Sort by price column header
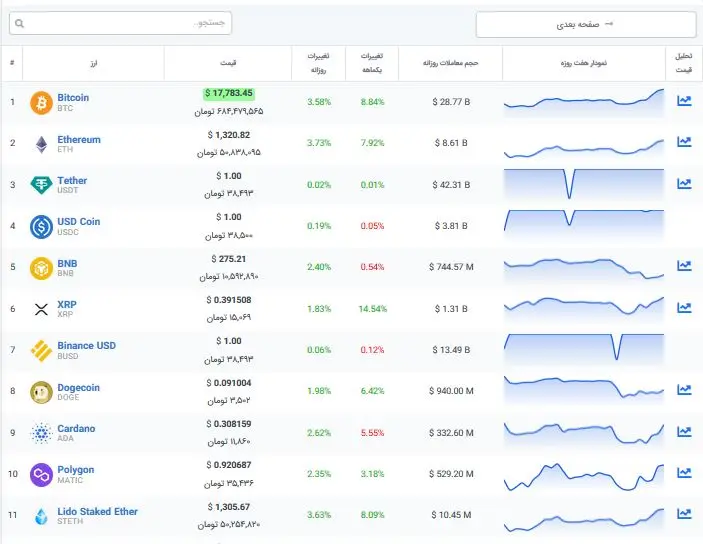This screenshot has height=544, width=703. 228,63
